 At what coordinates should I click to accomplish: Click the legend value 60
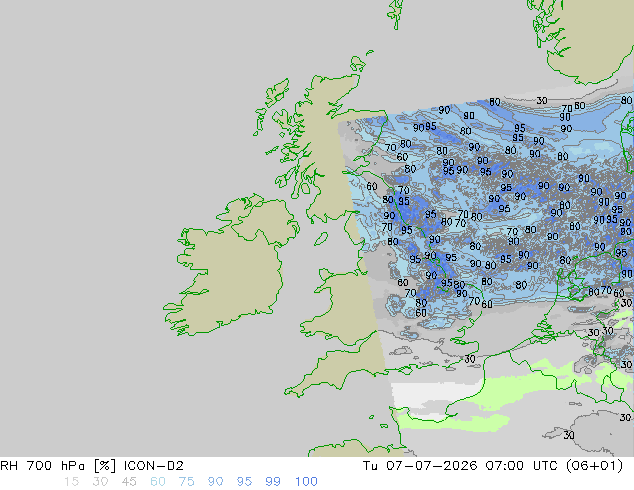point(158,482)
